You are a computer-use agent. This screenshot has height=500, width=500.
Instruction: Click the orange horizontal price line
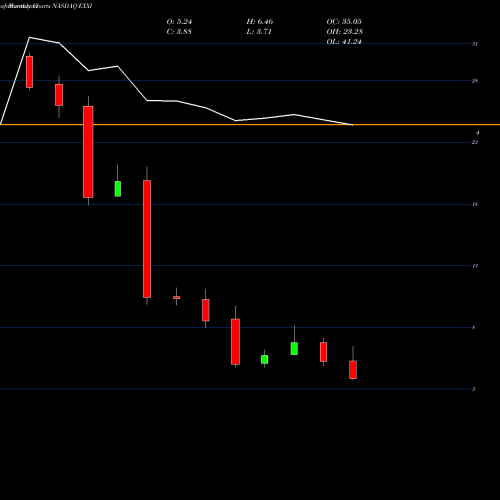[x=250, y=125]
